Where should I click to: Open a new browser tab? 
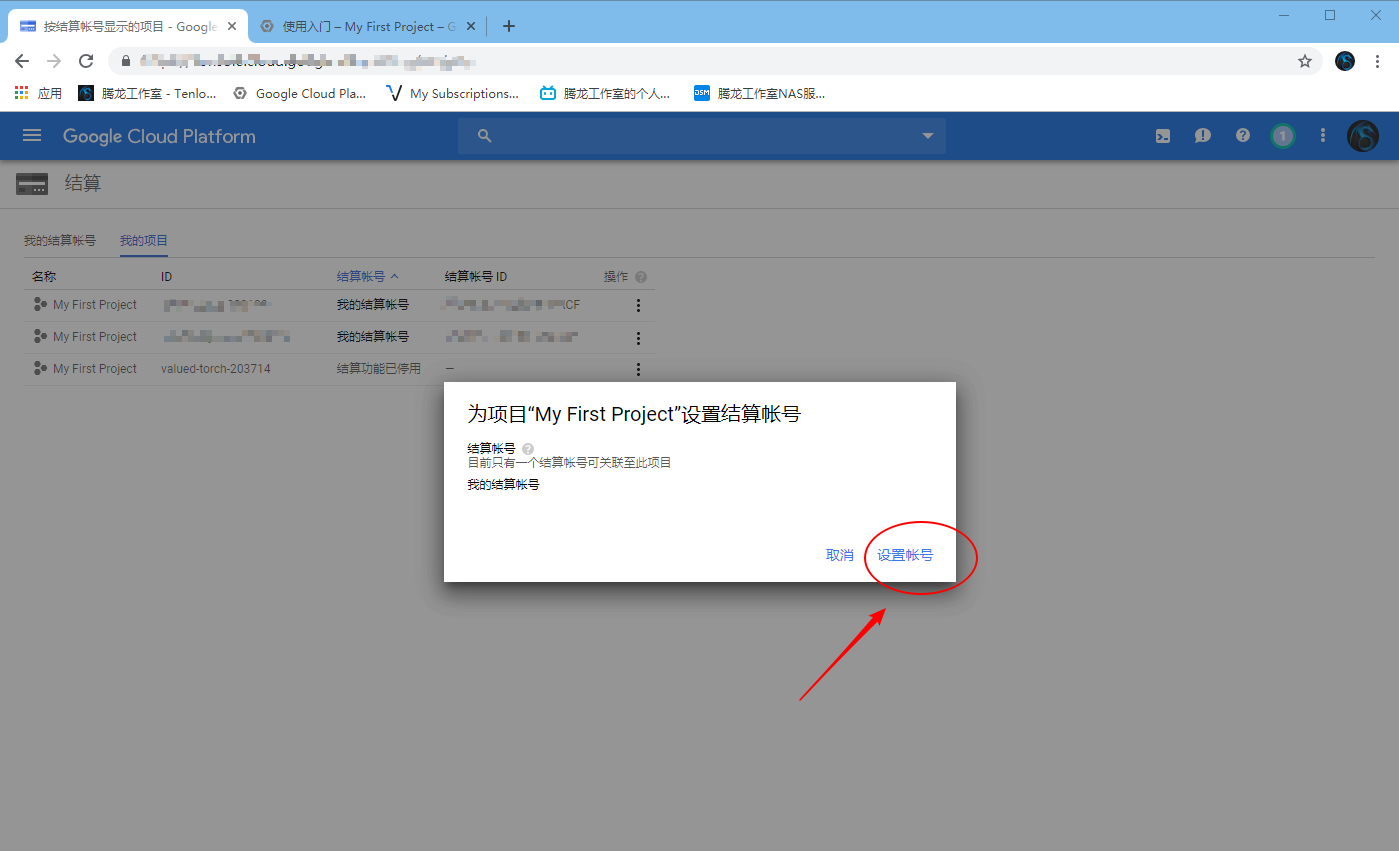(509, 26)
